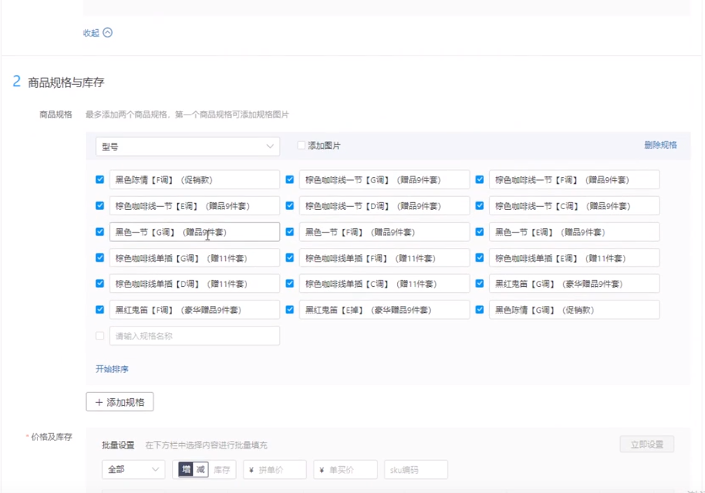Edit 黑红鬼笛【F调】(豪华赠品9件套) field
This screenshot has height=493, width=705.
194,309
